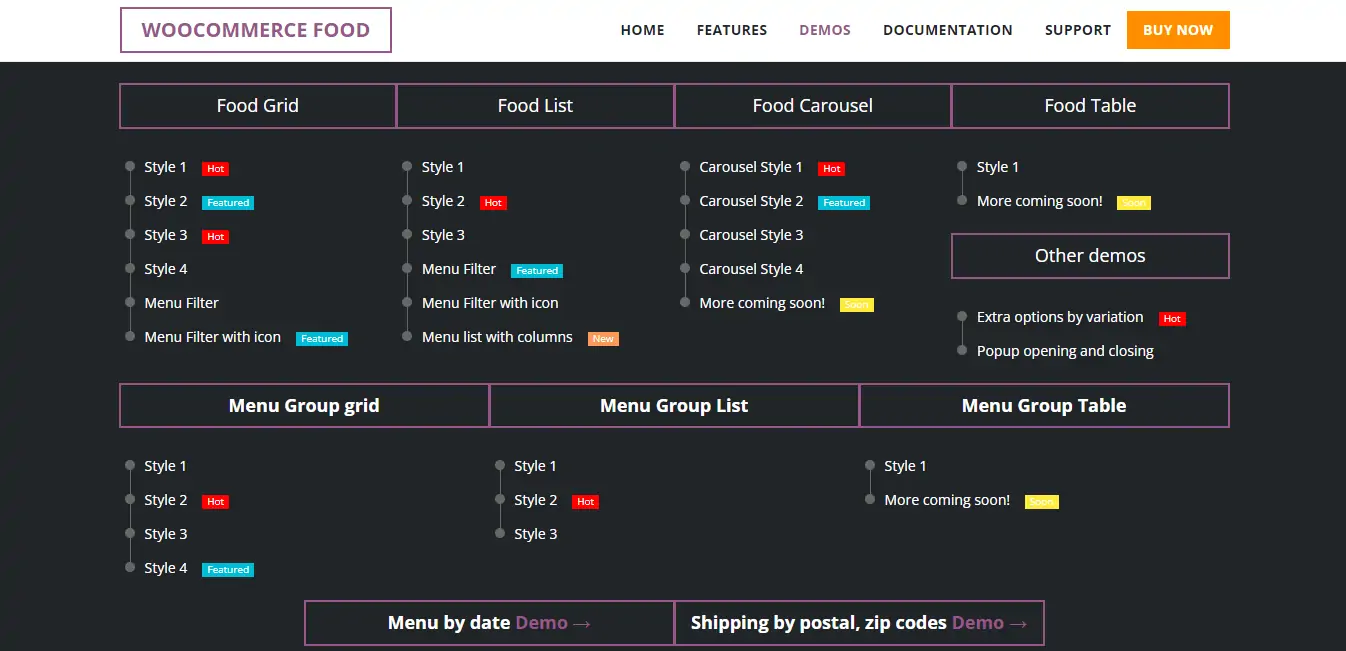1346x651 pixels.
Task: Click the Soon badge under Food Table
Action: [1133, 203]
